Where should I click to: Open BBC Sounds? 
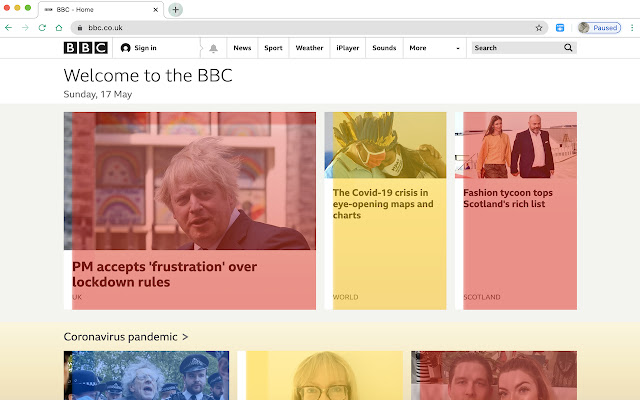tap(384, 48)
